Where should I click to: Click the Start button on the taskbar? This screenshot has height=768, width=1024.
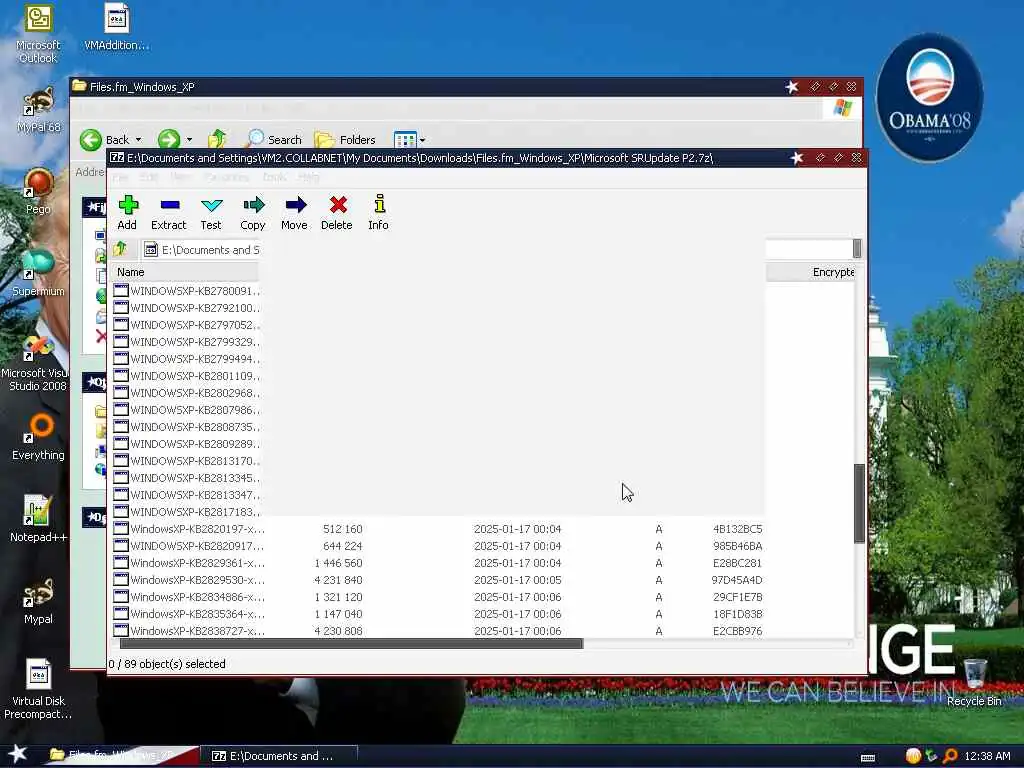coord(17,754)
